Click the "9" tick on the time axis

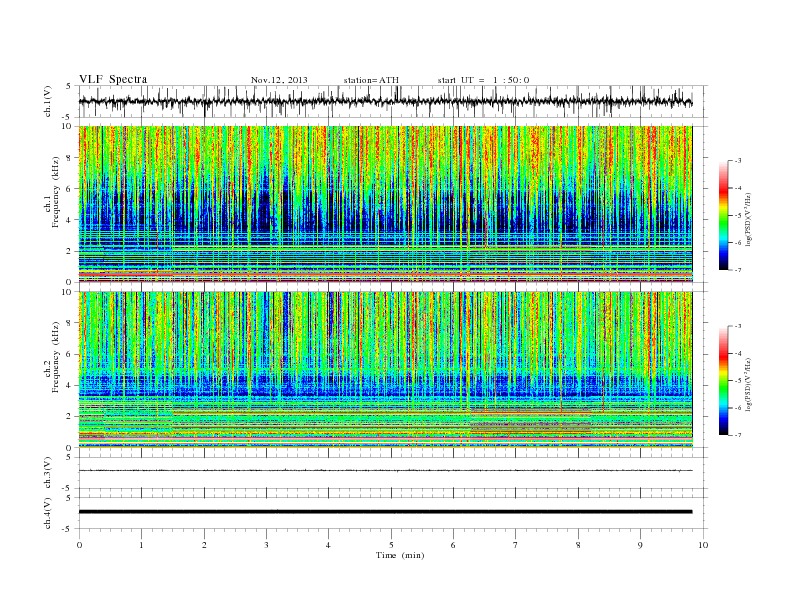point(640,545)
